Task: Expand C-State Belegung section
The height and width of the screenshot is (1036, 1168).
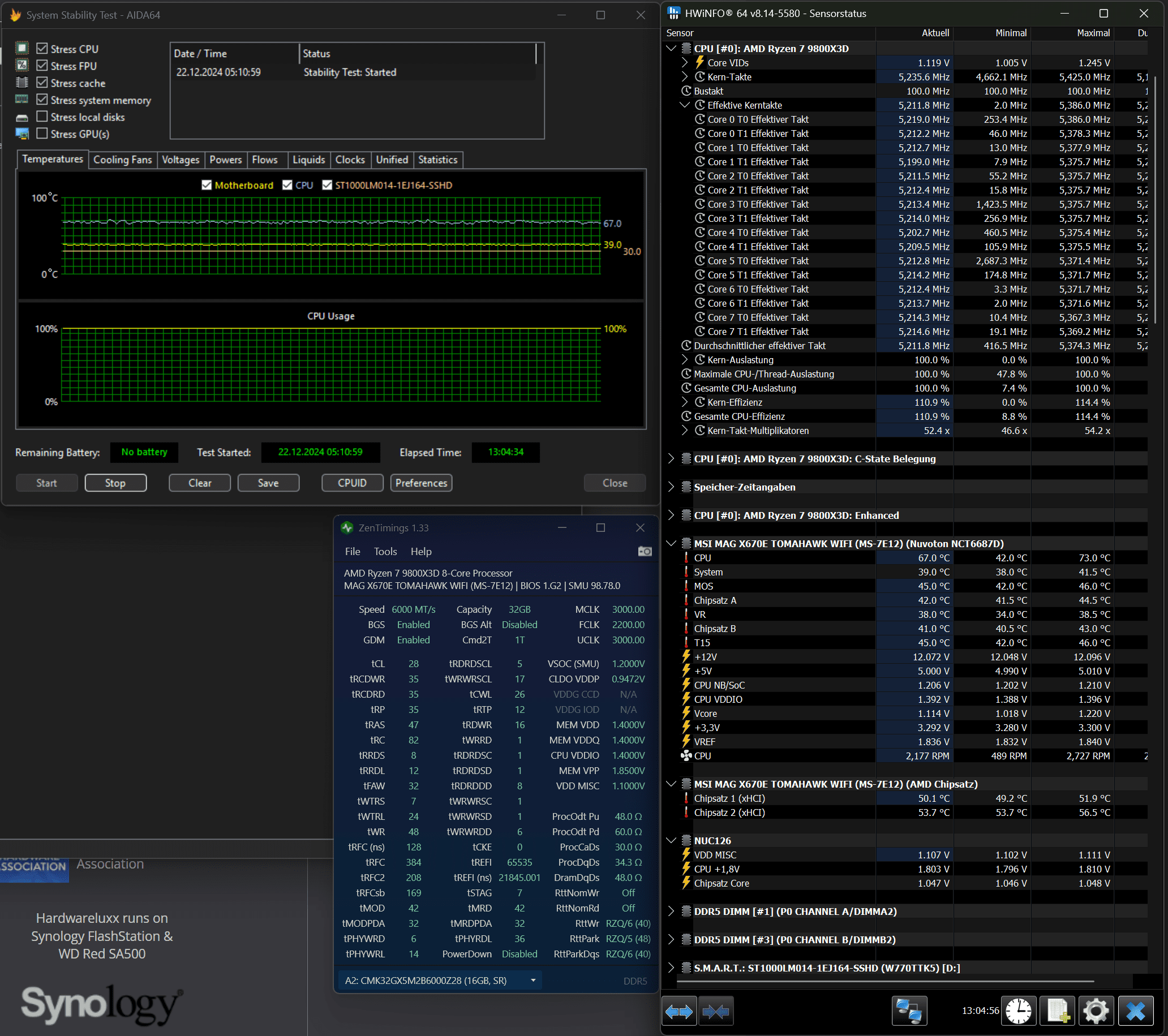Action: coord(671,458)
